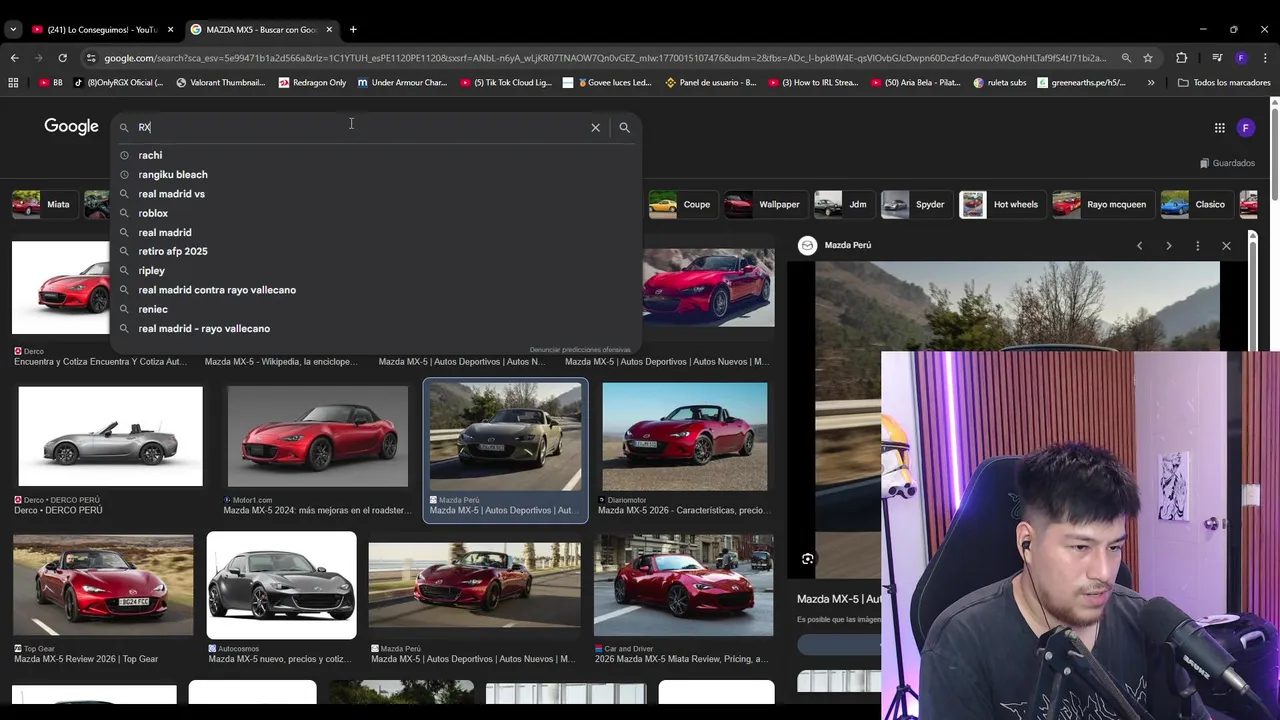Open Car and Driver 2026 Miata thumbnail
Screen dimensions: 1280x720
click(683, 585)
